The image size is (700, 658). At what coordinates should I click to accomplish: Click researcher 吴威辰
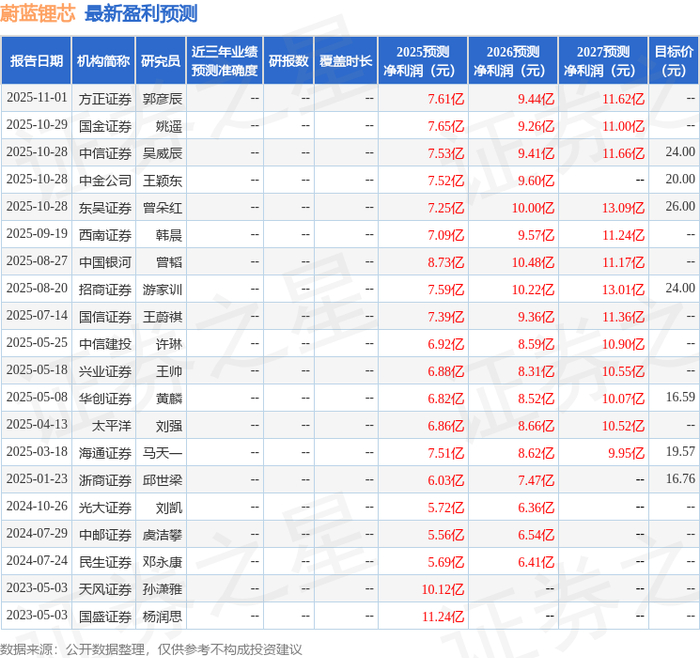click(162, 153)
